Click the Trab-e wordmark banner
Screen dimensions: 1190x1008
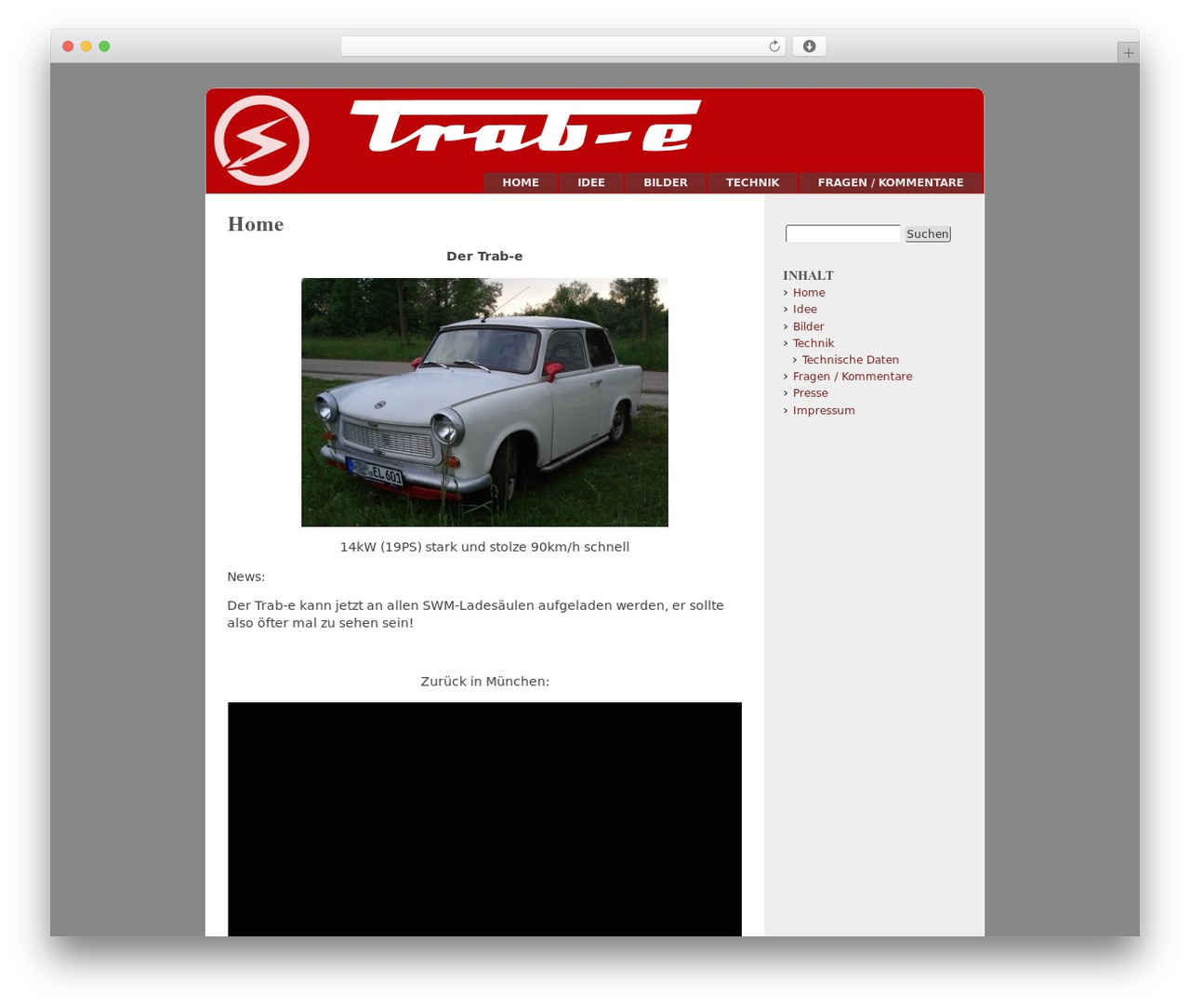(525, 126)
